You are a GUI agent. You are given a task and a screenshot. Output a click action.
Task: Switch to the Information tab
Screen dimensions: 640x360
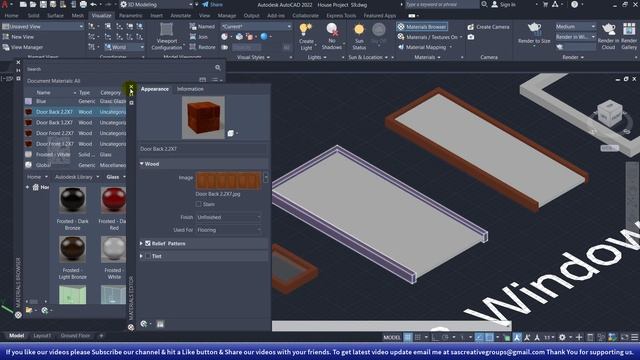(190, 89)
